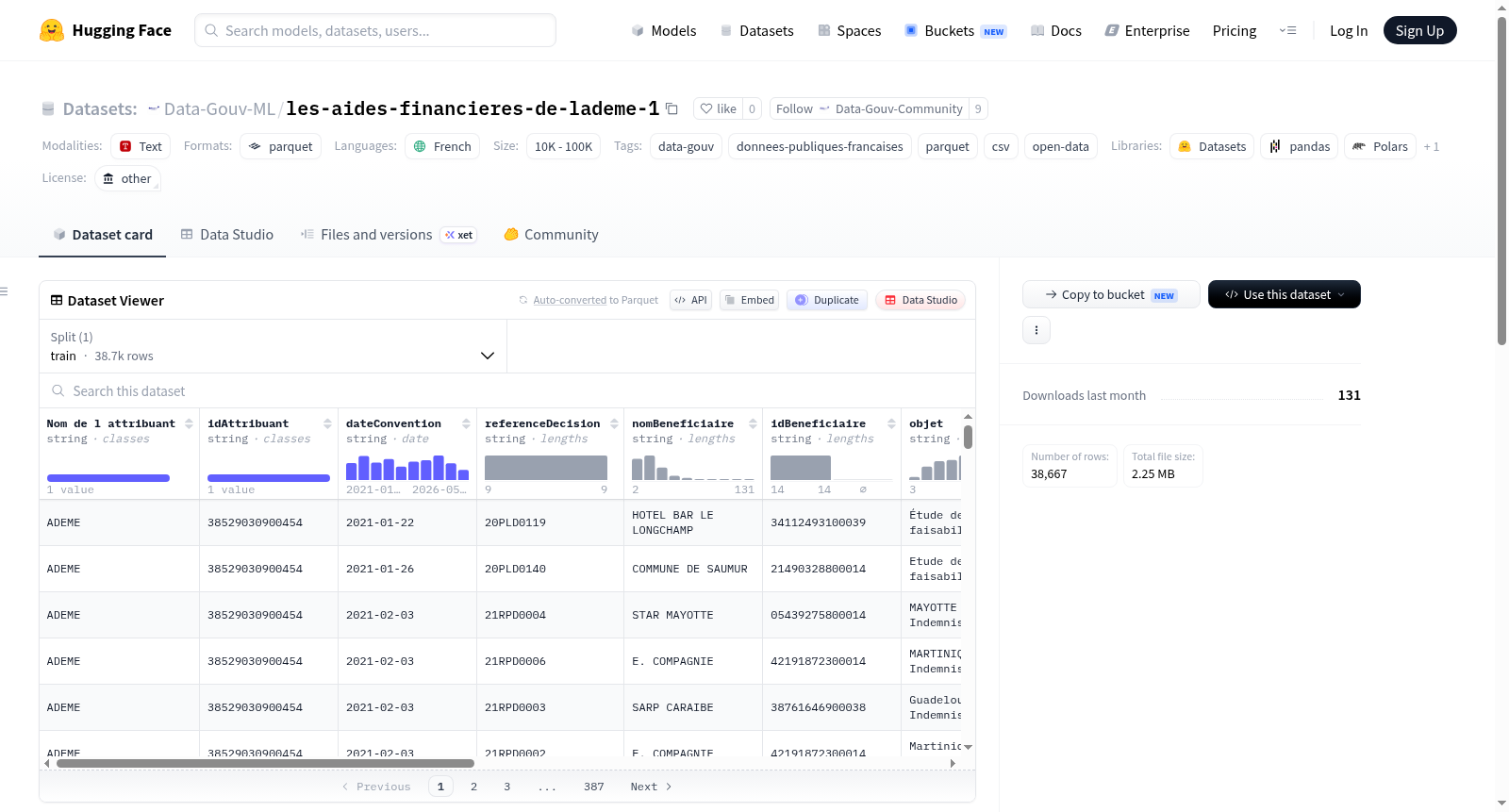1509x812 pixels.
Task: Go to page 2 of the table
Action: pyautogui.click(x=473, y=787)
